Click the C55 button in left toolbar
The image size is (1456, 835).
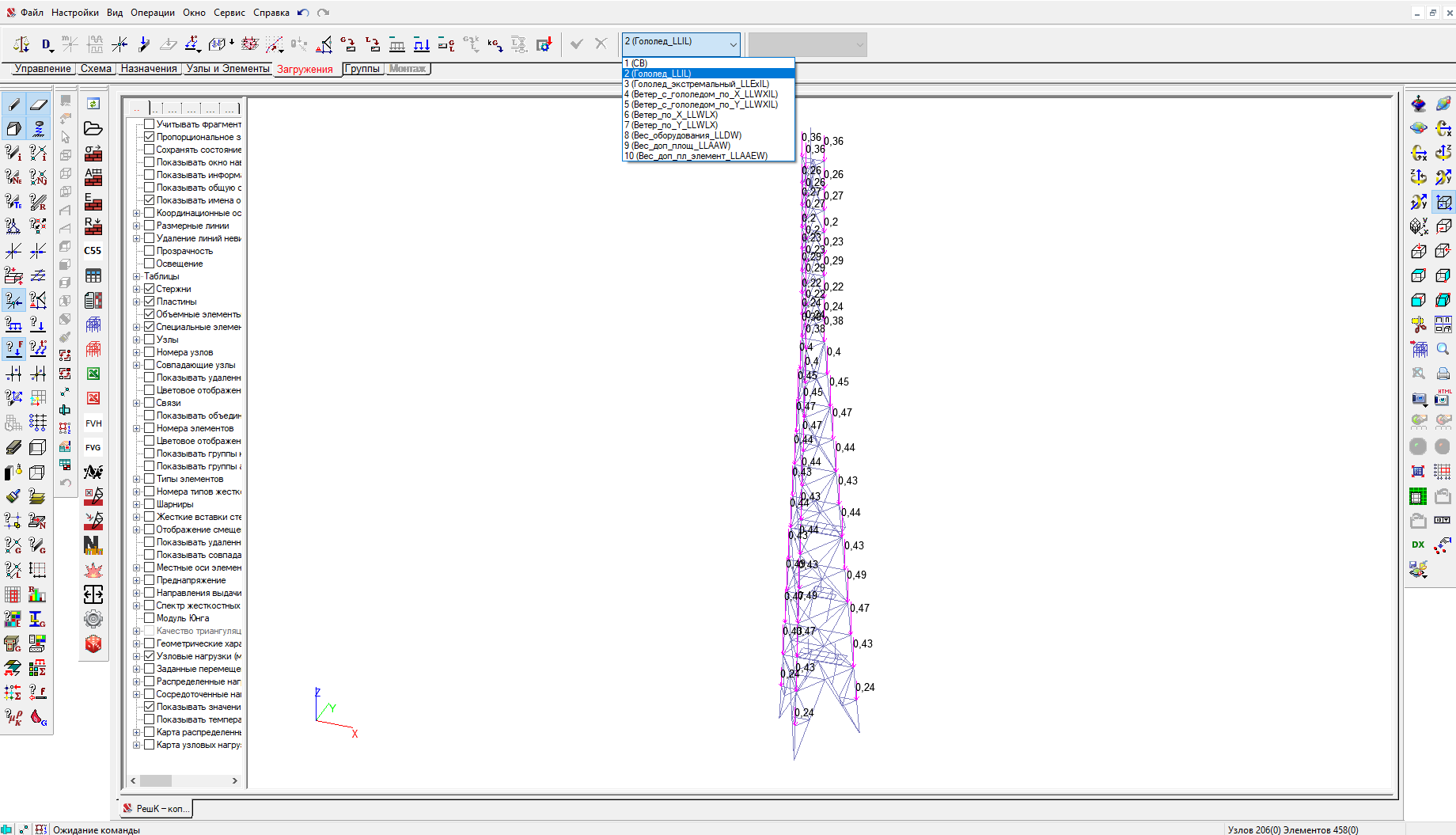click(x=93, y=251)
